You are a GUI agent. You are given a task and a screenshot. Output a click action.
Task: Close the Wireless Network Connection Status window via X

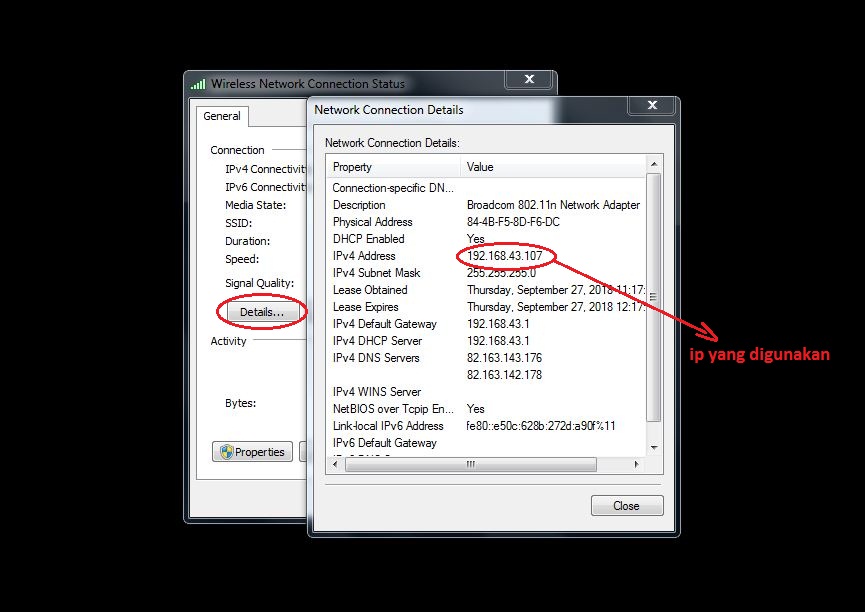click(528, 79)
